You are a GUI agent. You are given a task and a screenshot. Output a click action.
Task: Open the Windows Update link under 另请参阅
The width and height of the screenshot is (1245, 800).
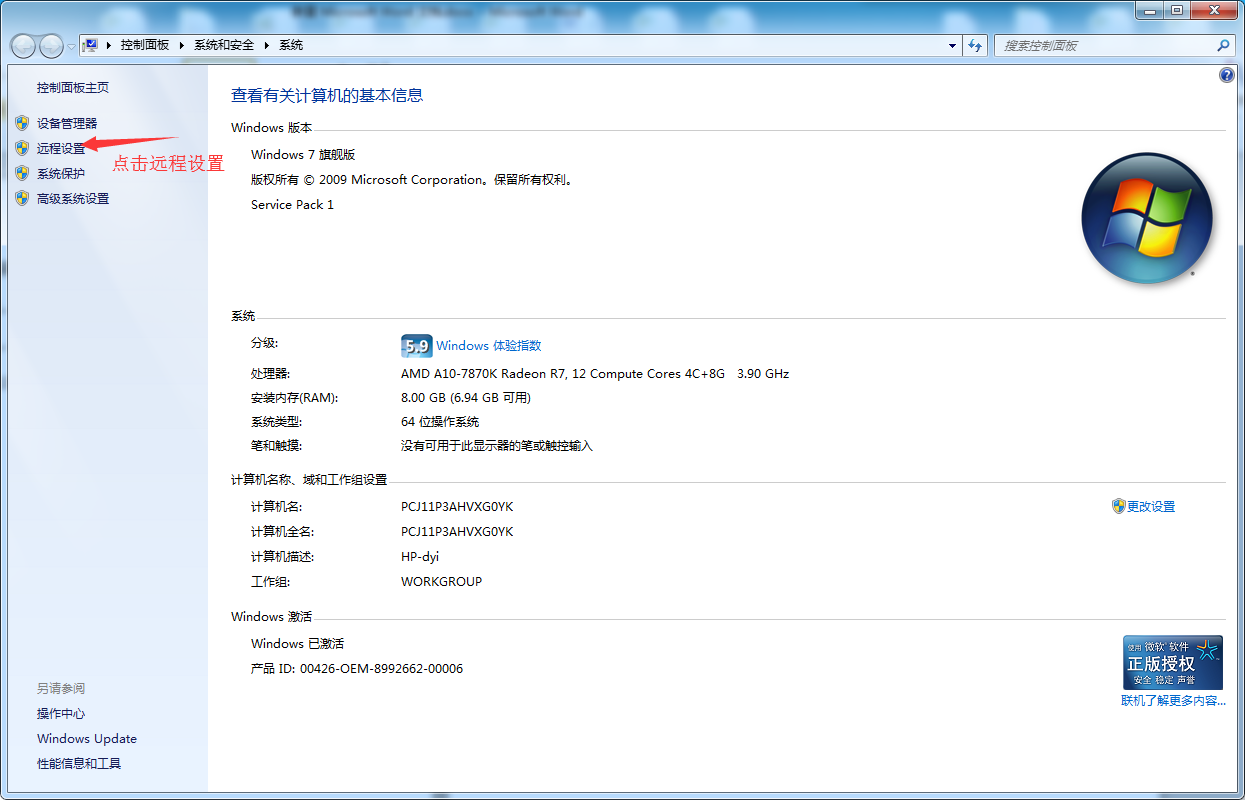(x=87, y=739)
